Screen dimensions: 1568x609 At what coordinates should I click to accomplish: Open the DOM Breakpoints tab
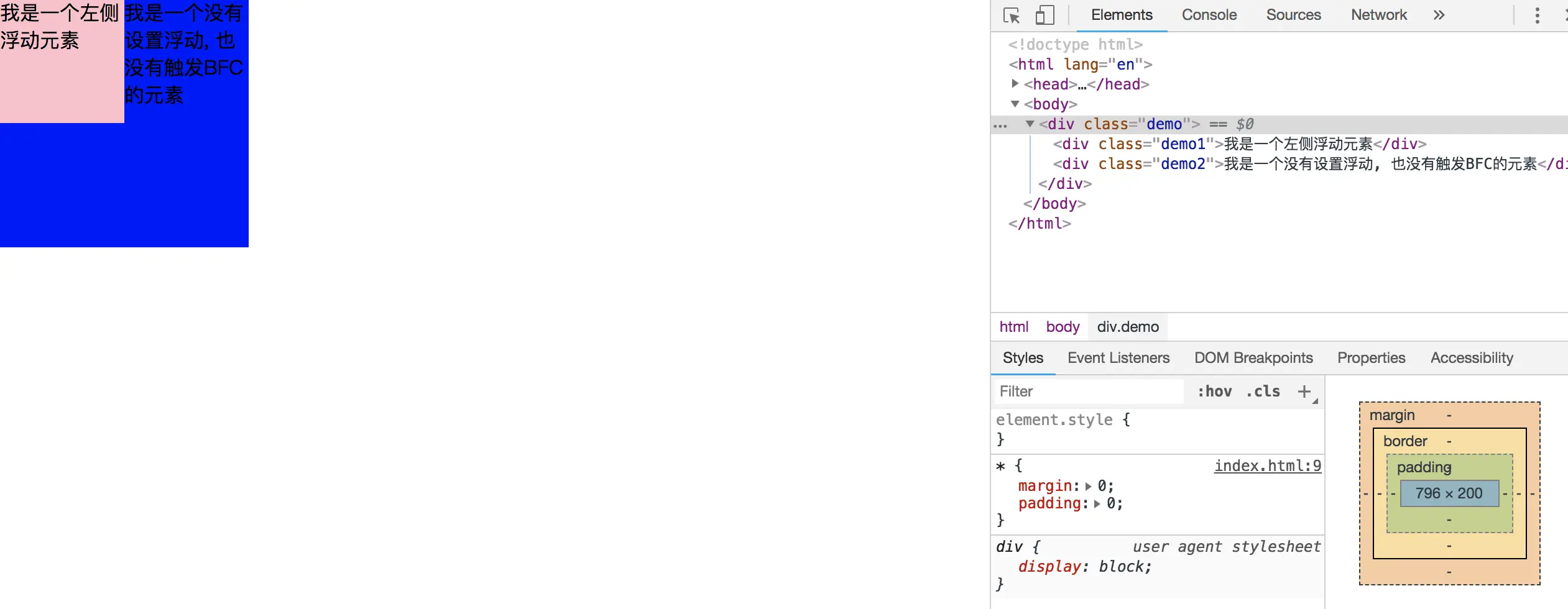(1253, 358)
